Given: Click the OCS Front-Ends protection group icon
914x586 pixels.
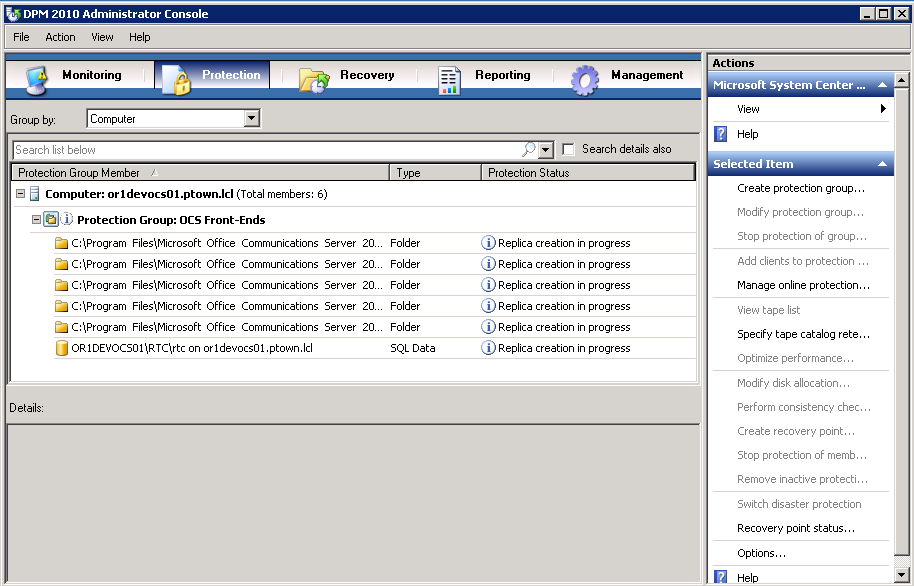Looking at the screenshot, I should coord(51,219).
